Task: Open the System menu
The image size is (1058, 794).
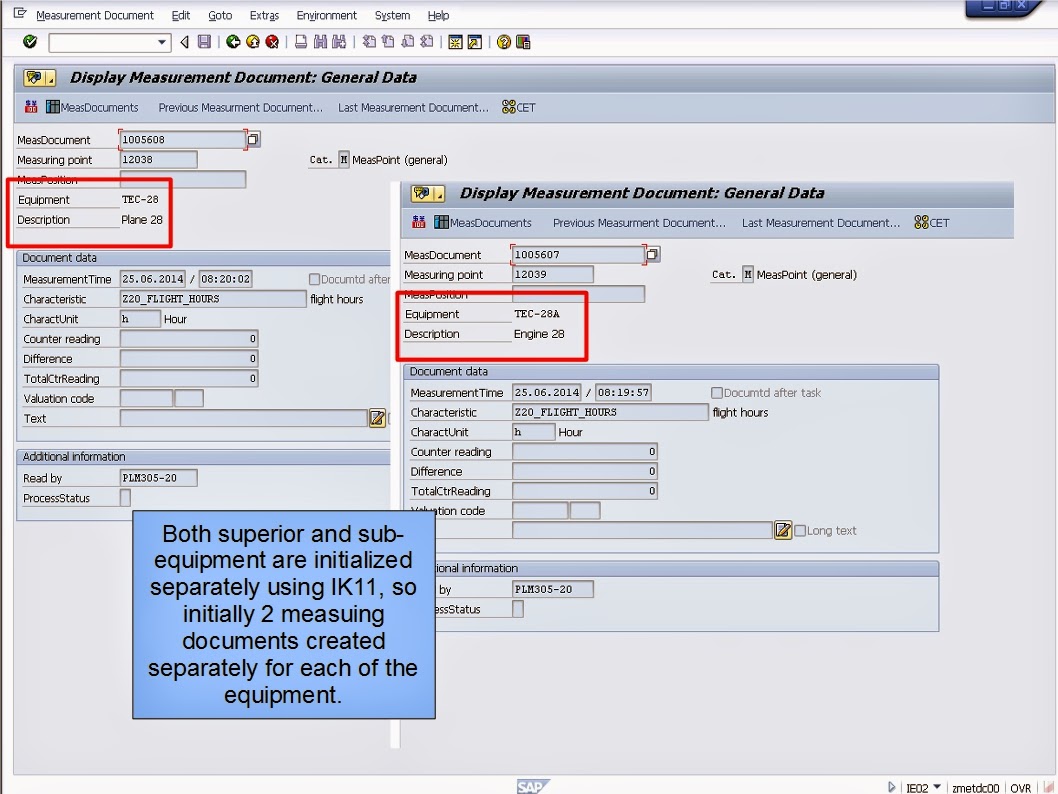Action: (x=392, y=15)
